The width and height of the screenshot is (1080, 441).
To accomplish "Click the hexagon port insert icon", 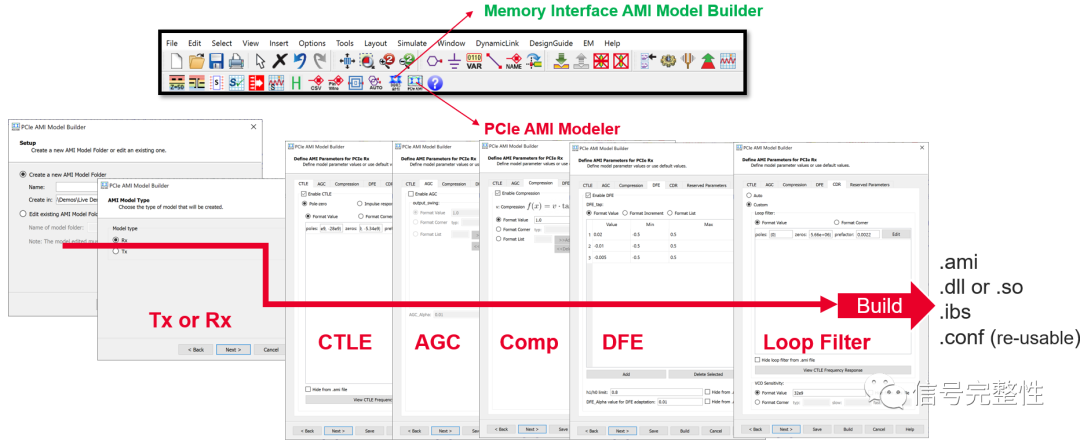I will coord(434,61).
